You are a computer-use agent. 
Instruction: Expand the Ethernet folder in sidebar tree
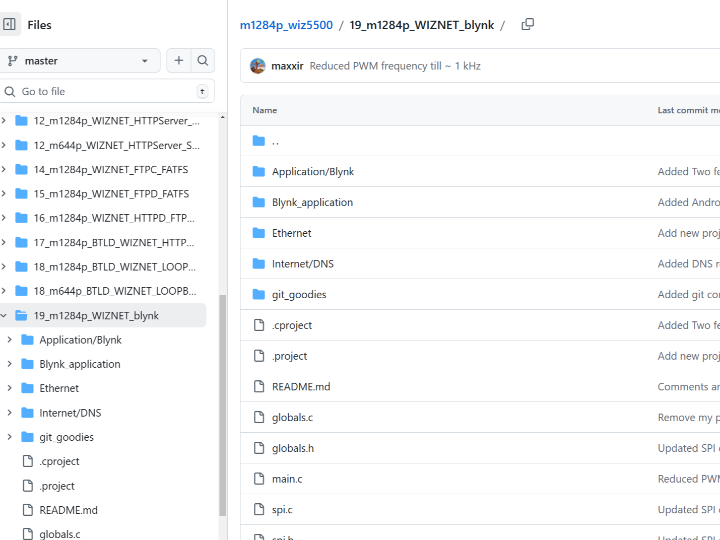pyautogui.click(x=10, y=388)
